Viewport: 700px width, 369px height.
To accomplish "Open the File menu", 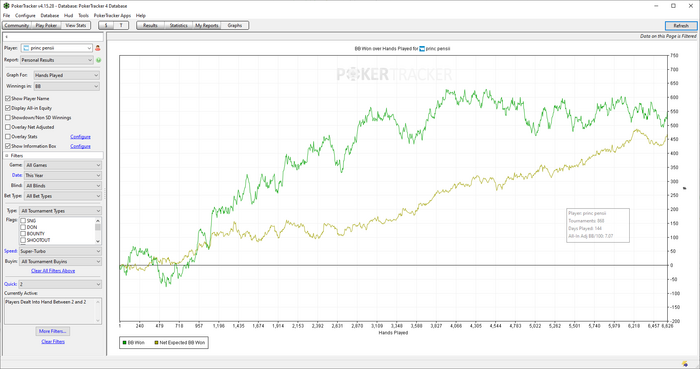I will tap(6, 16).
